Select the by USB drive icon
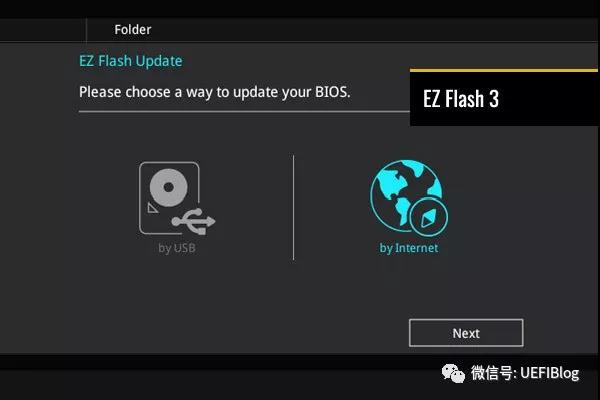Image resolution: width=600 pixels, height=400 pixels. [177, 198]
